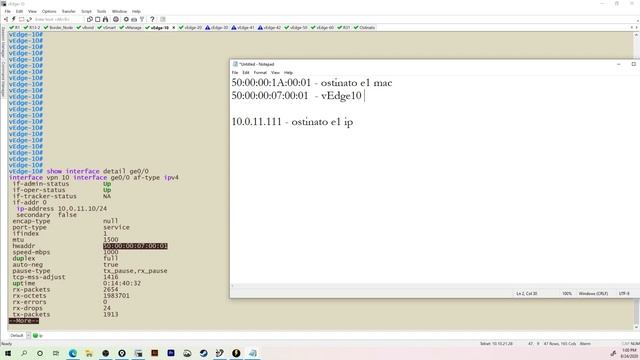Click the Help question mark icon
The image size is (640, 360).
tap(152, 19)
